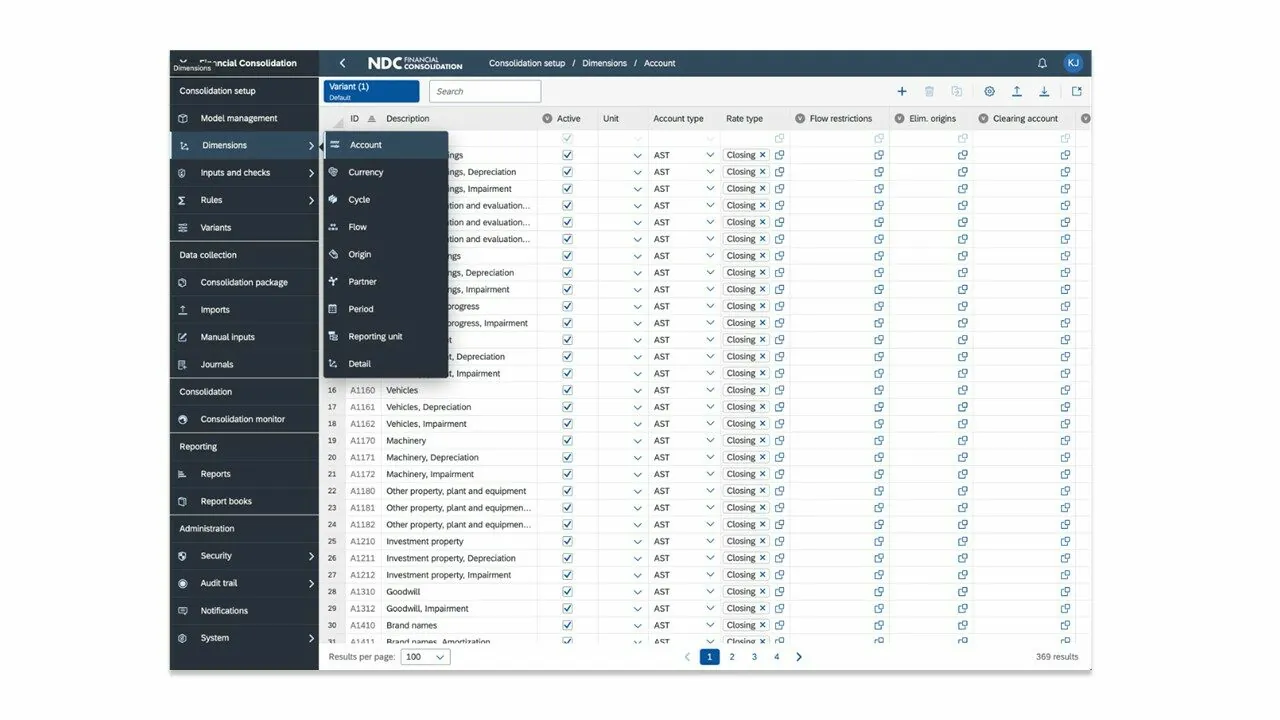Click the Search input field
The height and width of the screenshot is (720, 1280).
(x=485, y=91)
